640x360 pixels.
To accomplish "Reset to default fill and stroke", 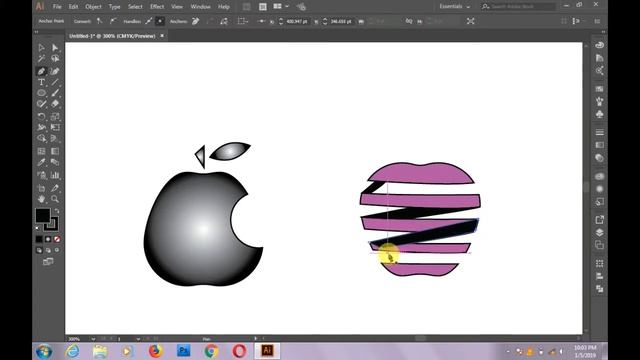I will tap(38, 228).
